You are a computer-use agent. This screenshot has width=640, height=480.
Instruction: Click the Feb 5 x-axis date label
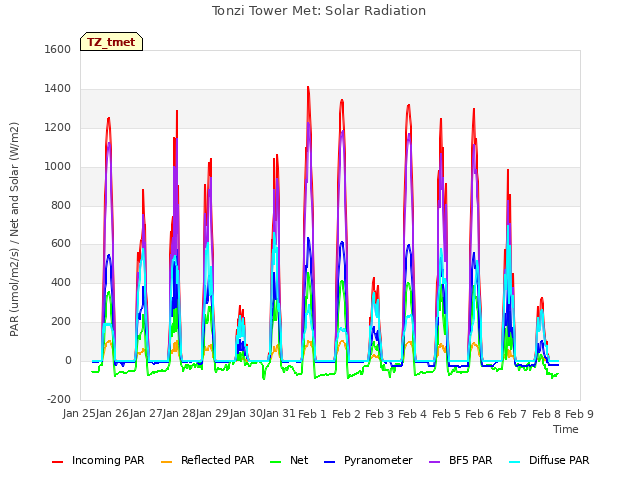point(446,414)
